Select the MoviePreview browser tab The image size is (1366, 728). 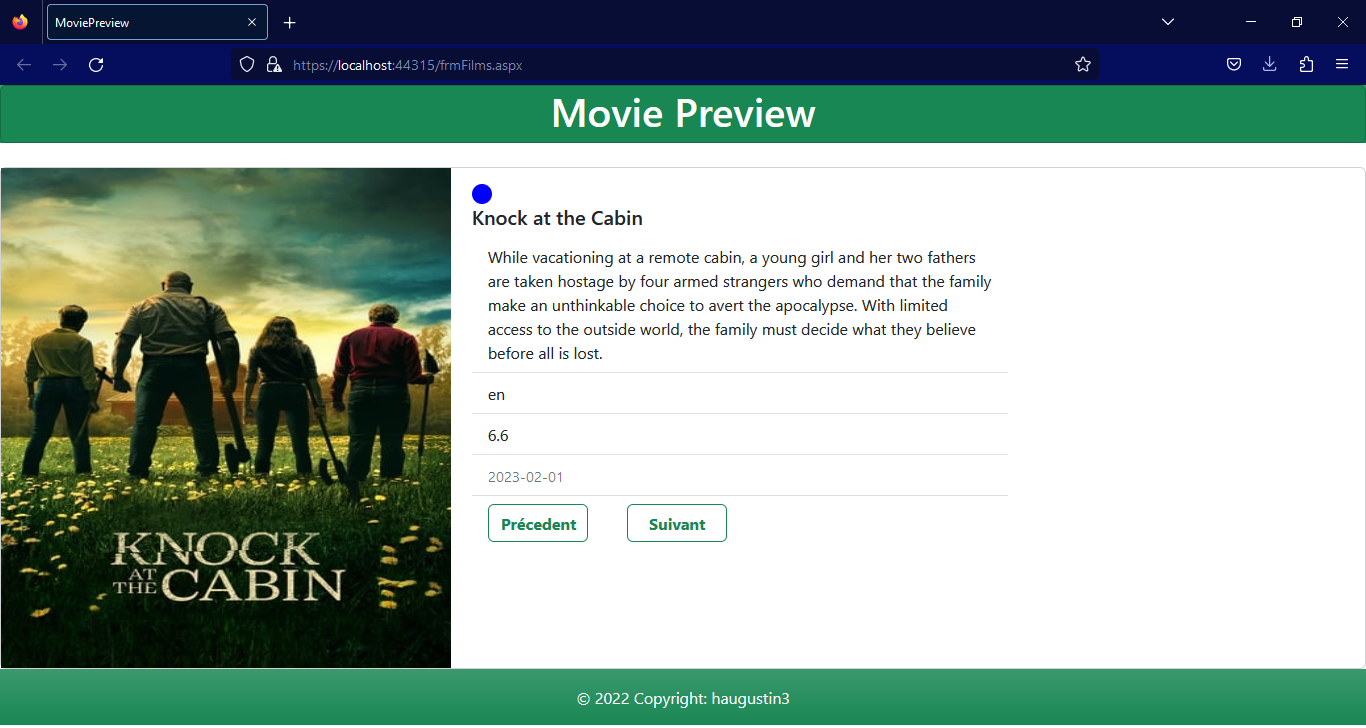157,22
